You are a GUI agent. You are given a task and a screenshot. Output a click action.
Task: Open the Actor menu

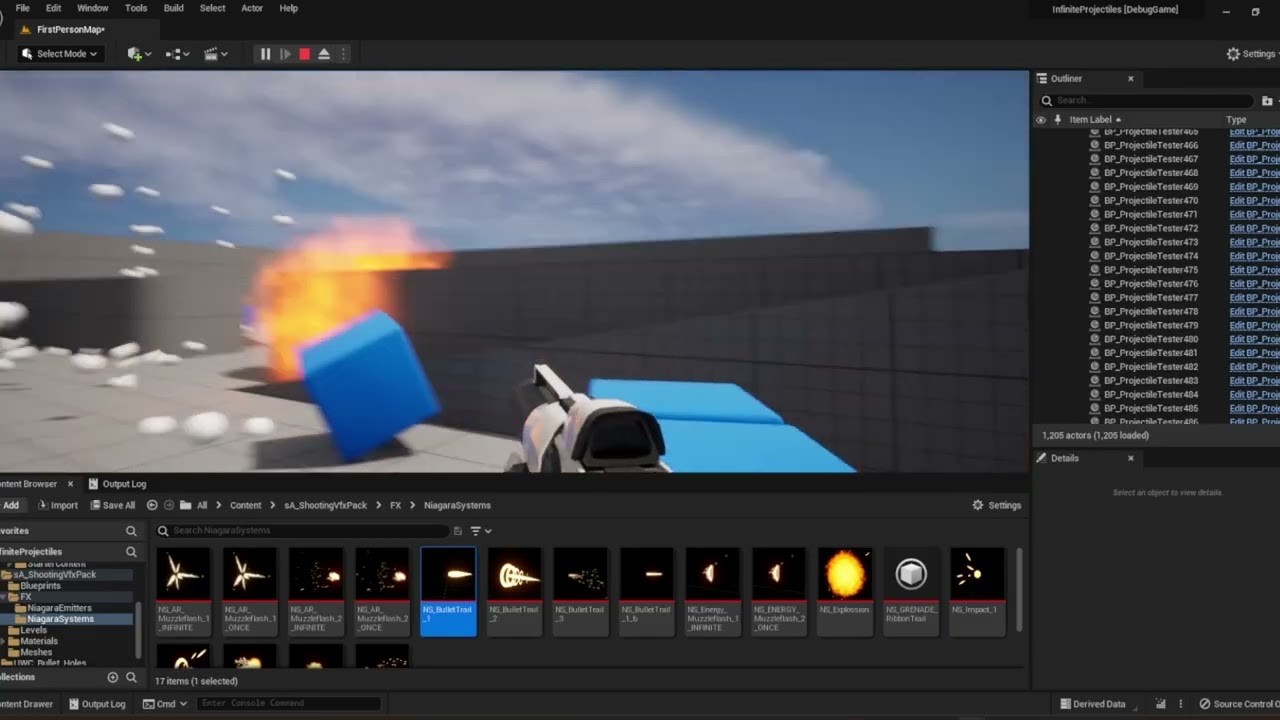coord(252,8)
